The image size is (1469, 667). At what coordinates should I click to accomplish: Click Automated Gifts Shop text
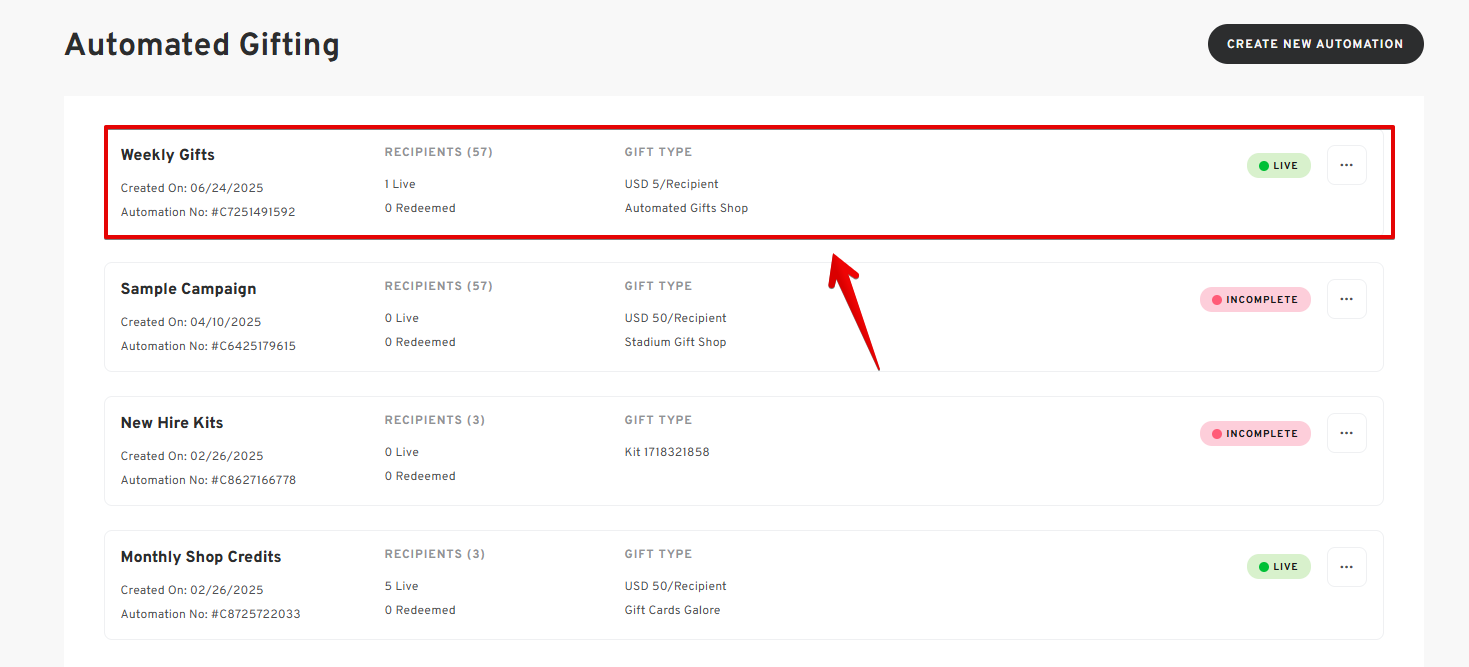click(686, 208)
